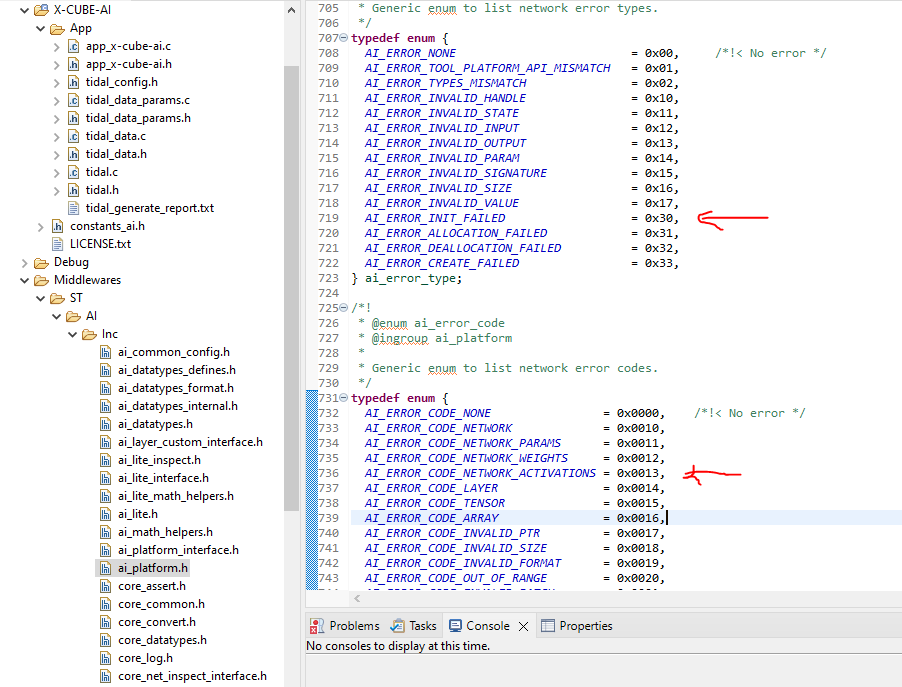Click the core_log.h file icon
Image resolution: width=902 pixels, height=687 pixels.
105,658
